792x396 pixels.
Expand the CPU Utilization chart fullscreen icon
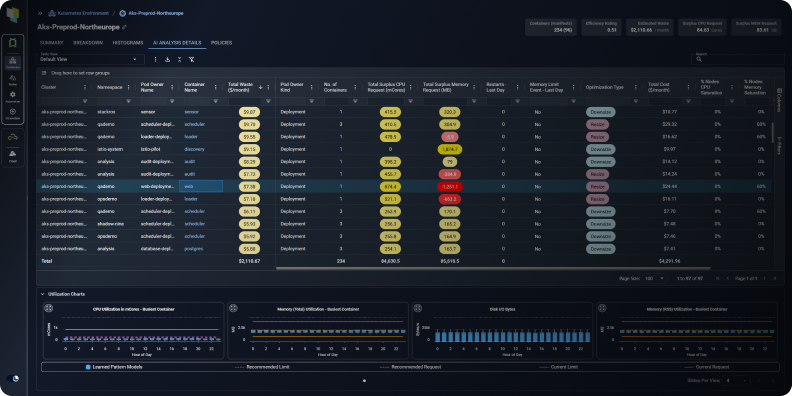[49, 309]
